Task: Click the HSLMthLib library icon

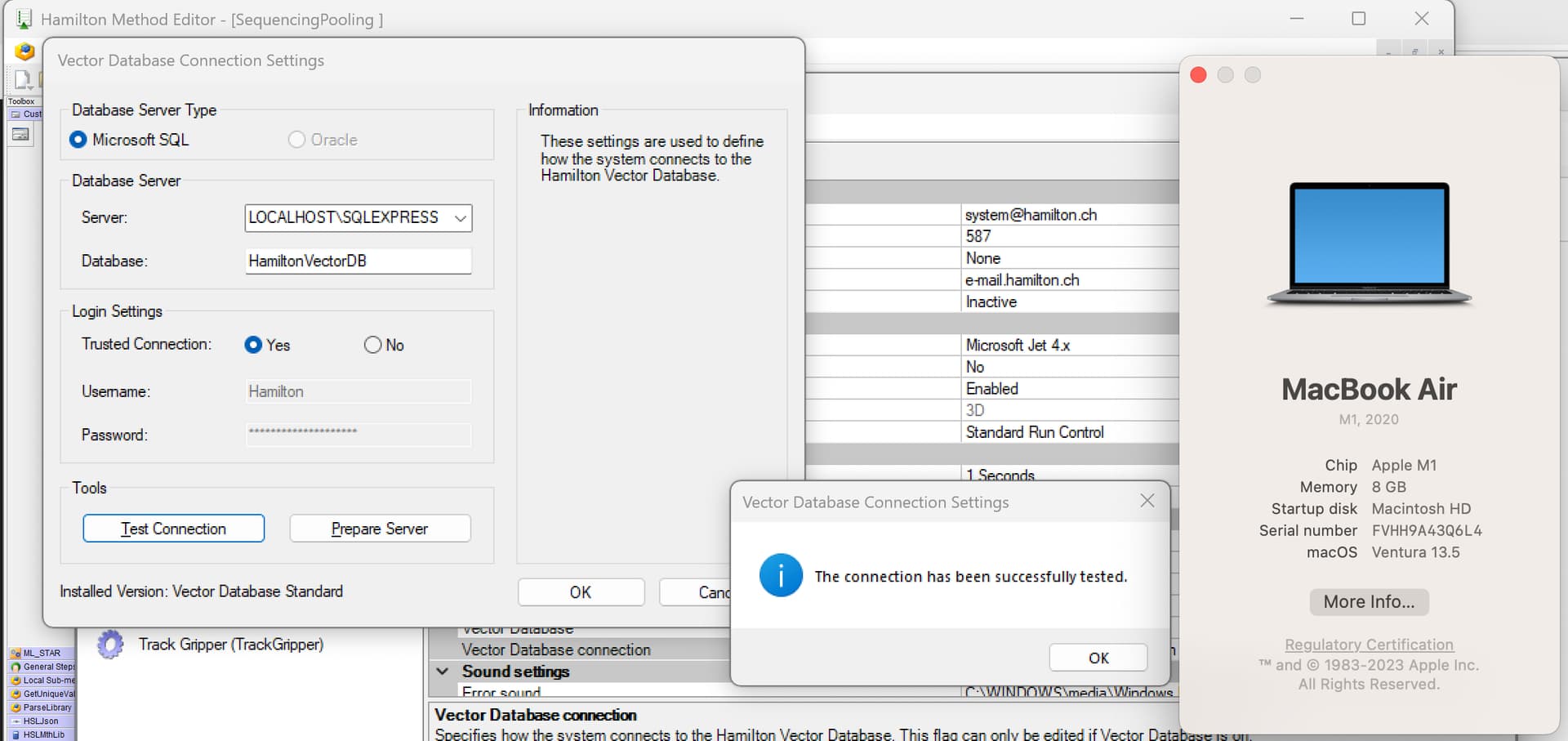Action: pos(16,734)
